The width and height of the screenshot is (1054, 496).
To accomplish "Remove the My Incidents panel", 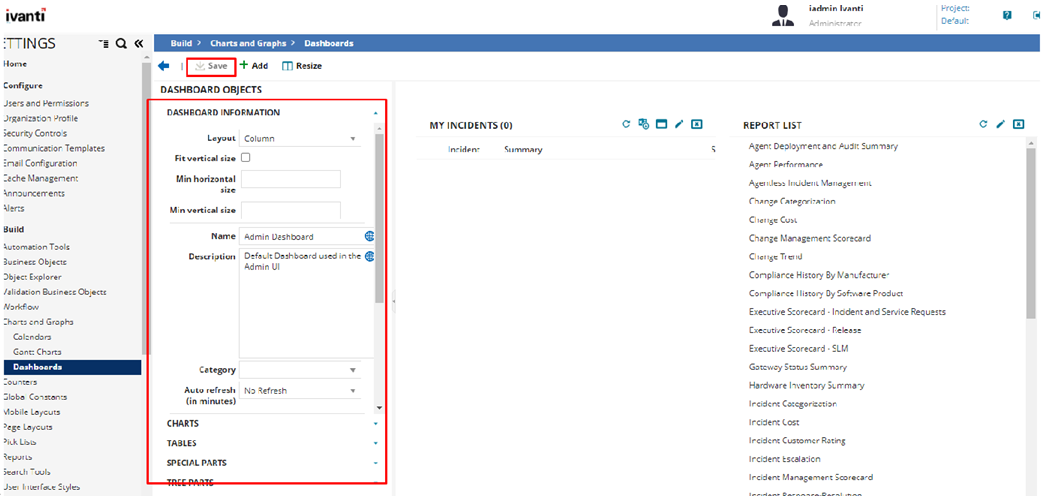I will pyautogui.click(x=697, y=125).
